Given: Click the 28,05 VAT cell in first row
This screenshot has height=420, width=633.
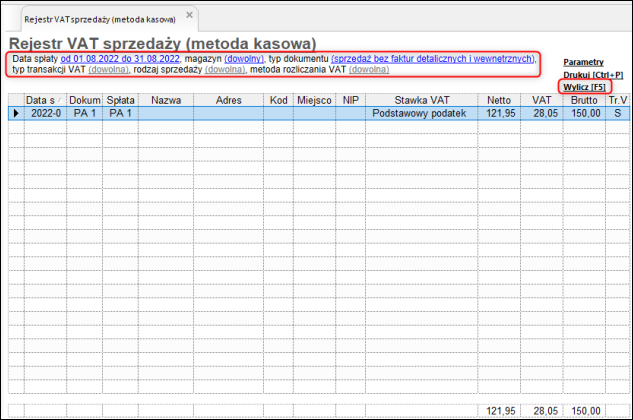Looking at the screenshot, I should click(542, 113).
